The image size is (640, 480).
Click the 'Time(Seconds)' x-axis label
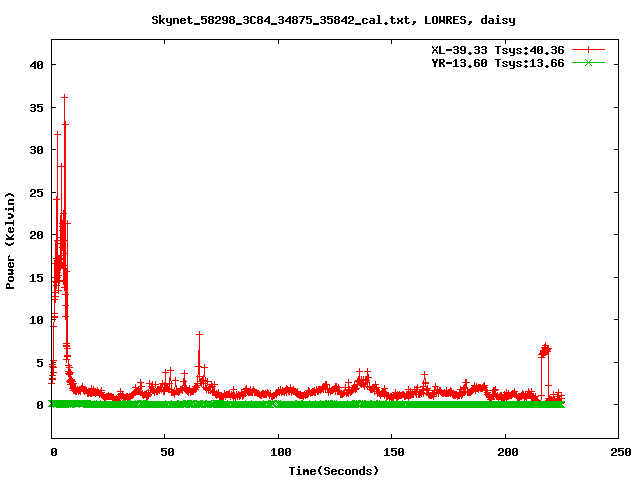[x=333, y=471]
